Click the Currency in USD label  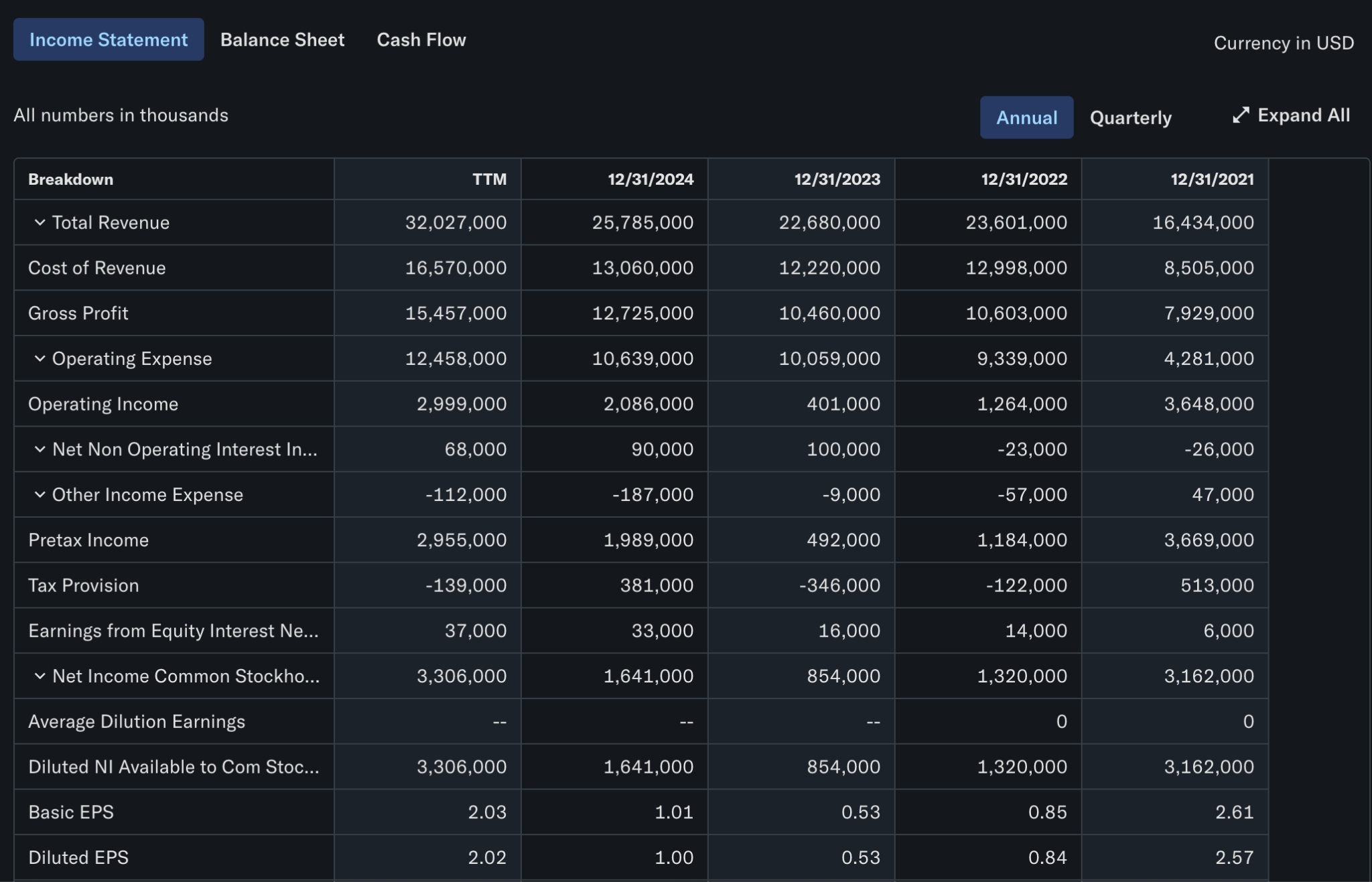click(1284, 43)
